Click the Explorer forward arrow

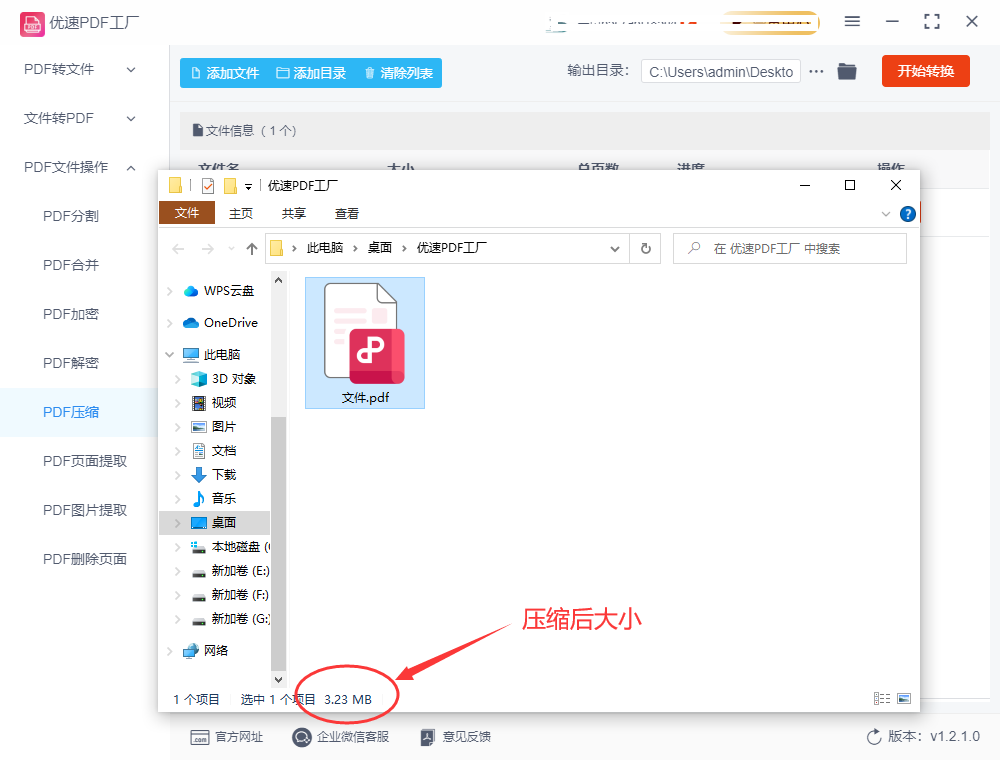tap(207, 249)
